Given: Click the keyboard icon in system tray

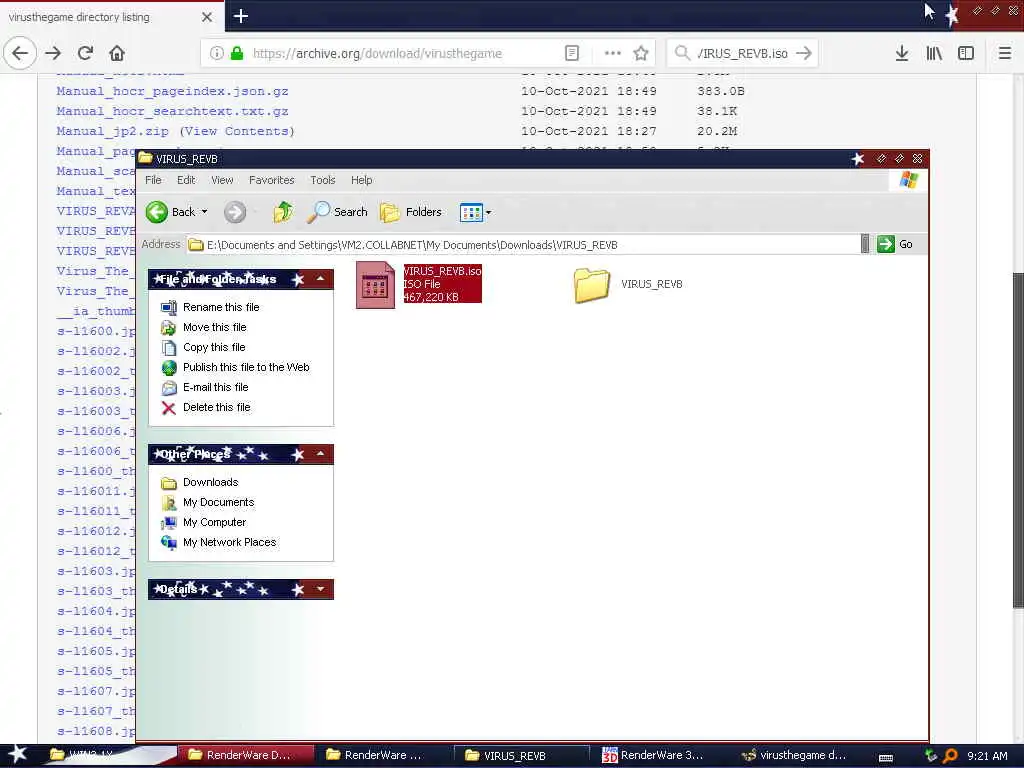Looking at the screenshot, I should 886,758.
